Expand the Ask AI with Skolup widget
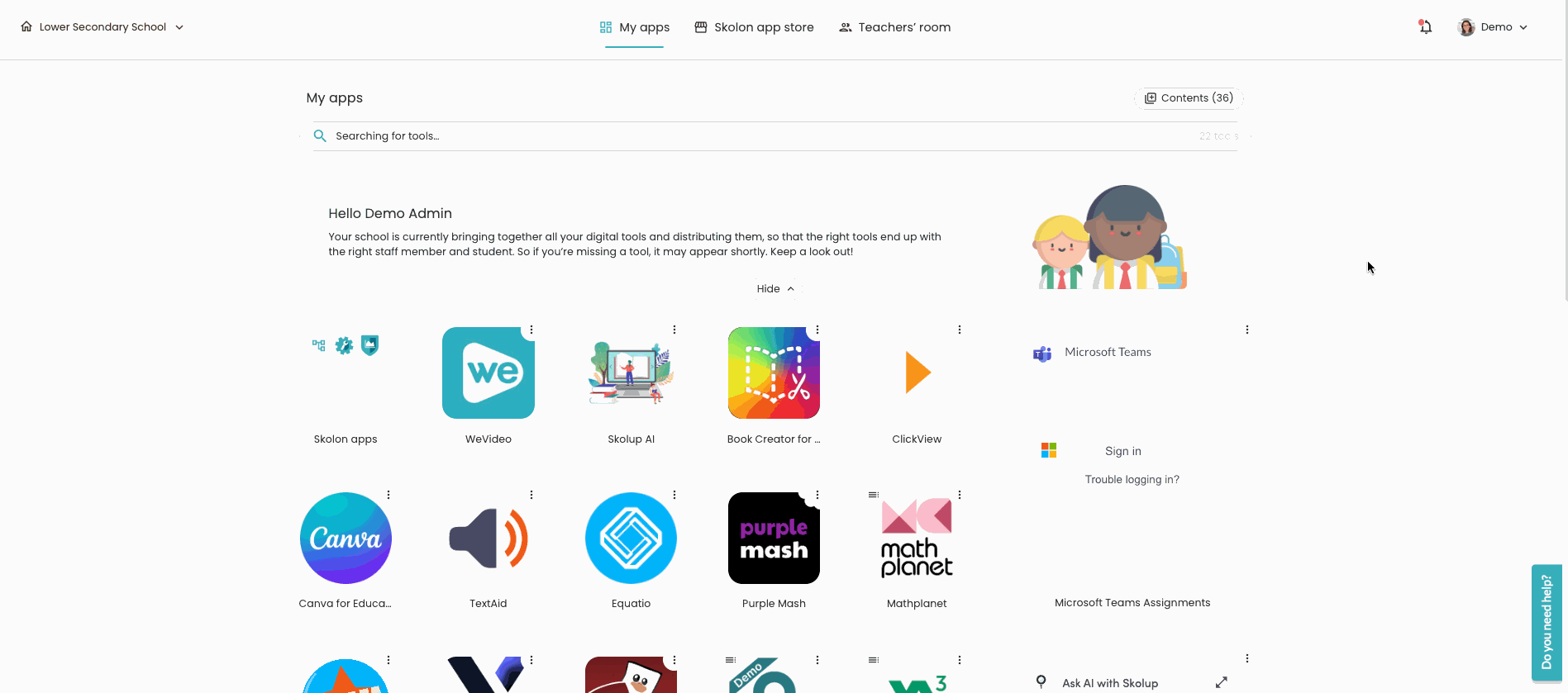 [x=1221, y=682]
